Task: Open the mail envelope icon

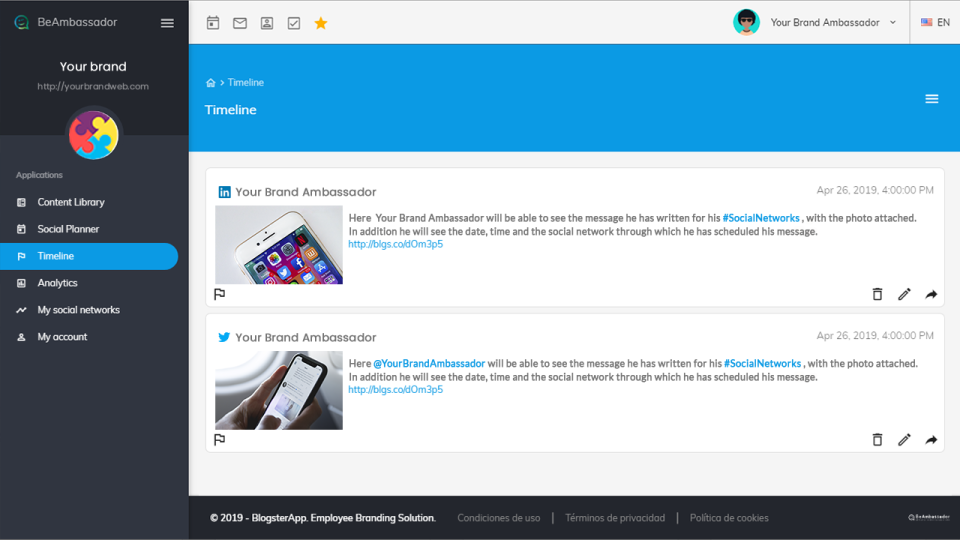Action: 240,23
